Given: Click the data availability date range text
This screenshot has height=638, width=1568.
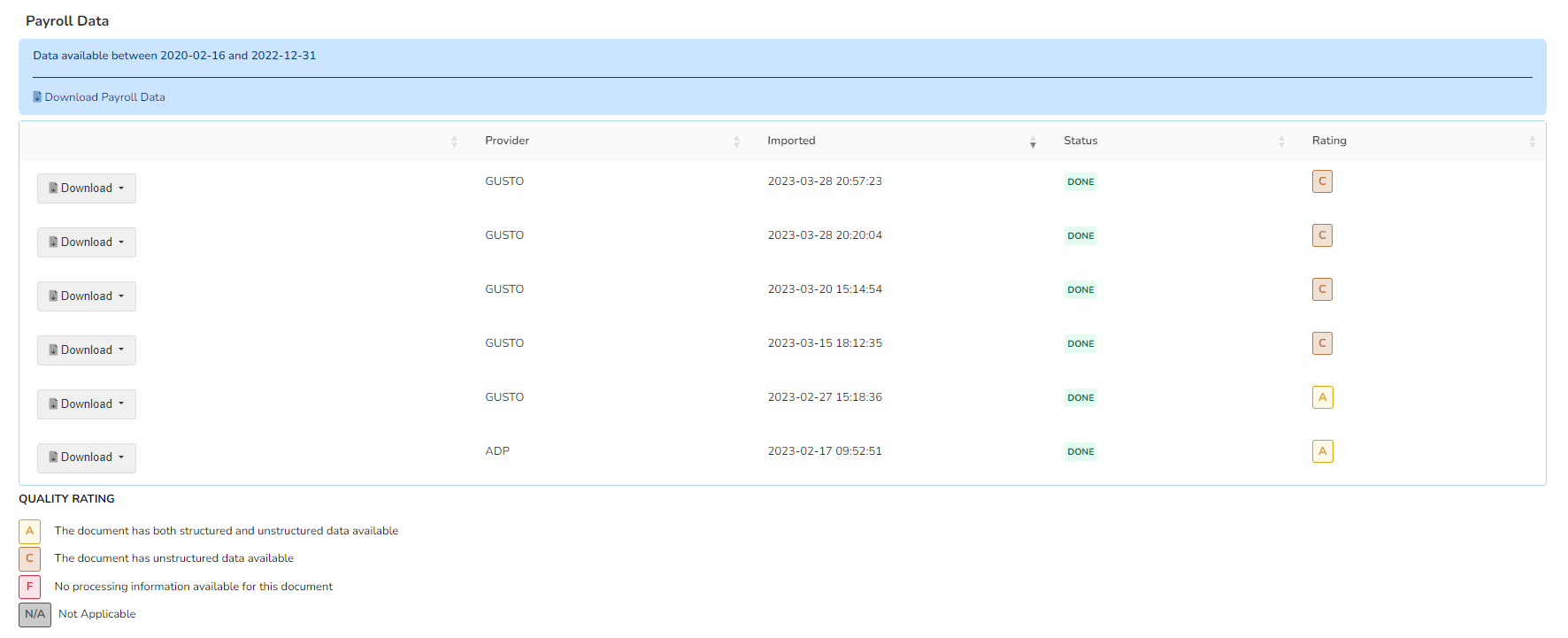Looking at the screenshot, I should [174, 56].
